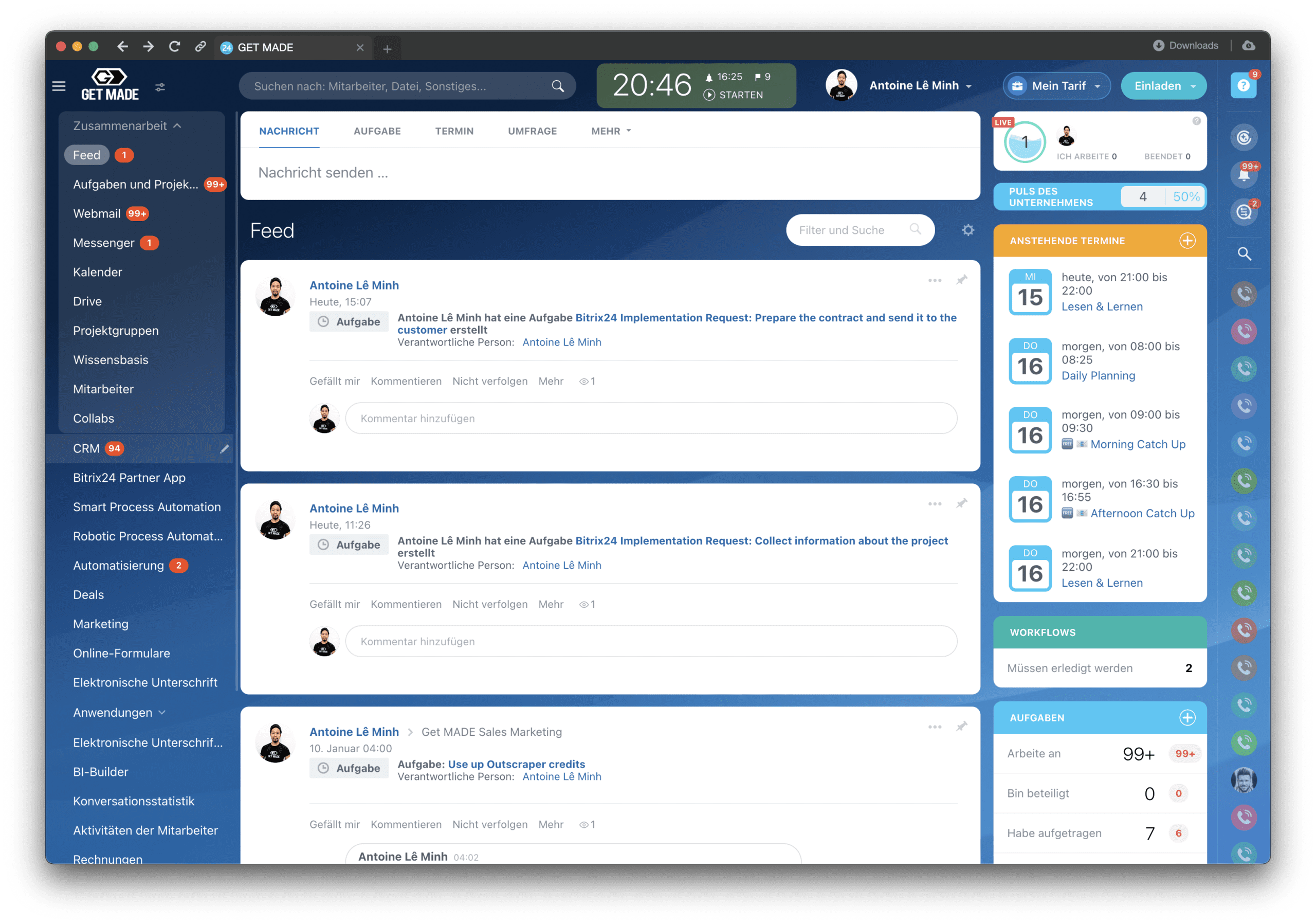Add a new upcoming event
Viewport: 1316px width, 924px height.
click(x=1187, y=241)
